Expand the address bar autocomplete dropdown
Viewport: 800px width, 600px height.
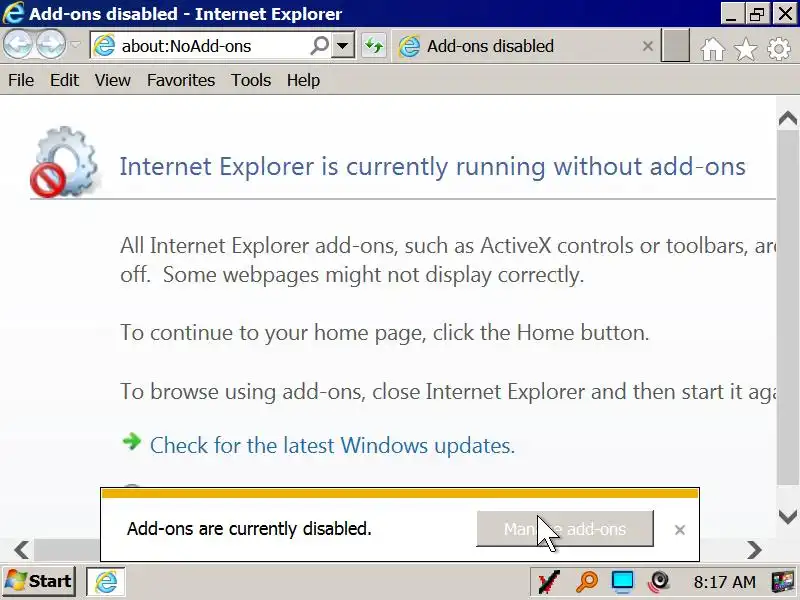pyautogui.click(x=343, y=46)
